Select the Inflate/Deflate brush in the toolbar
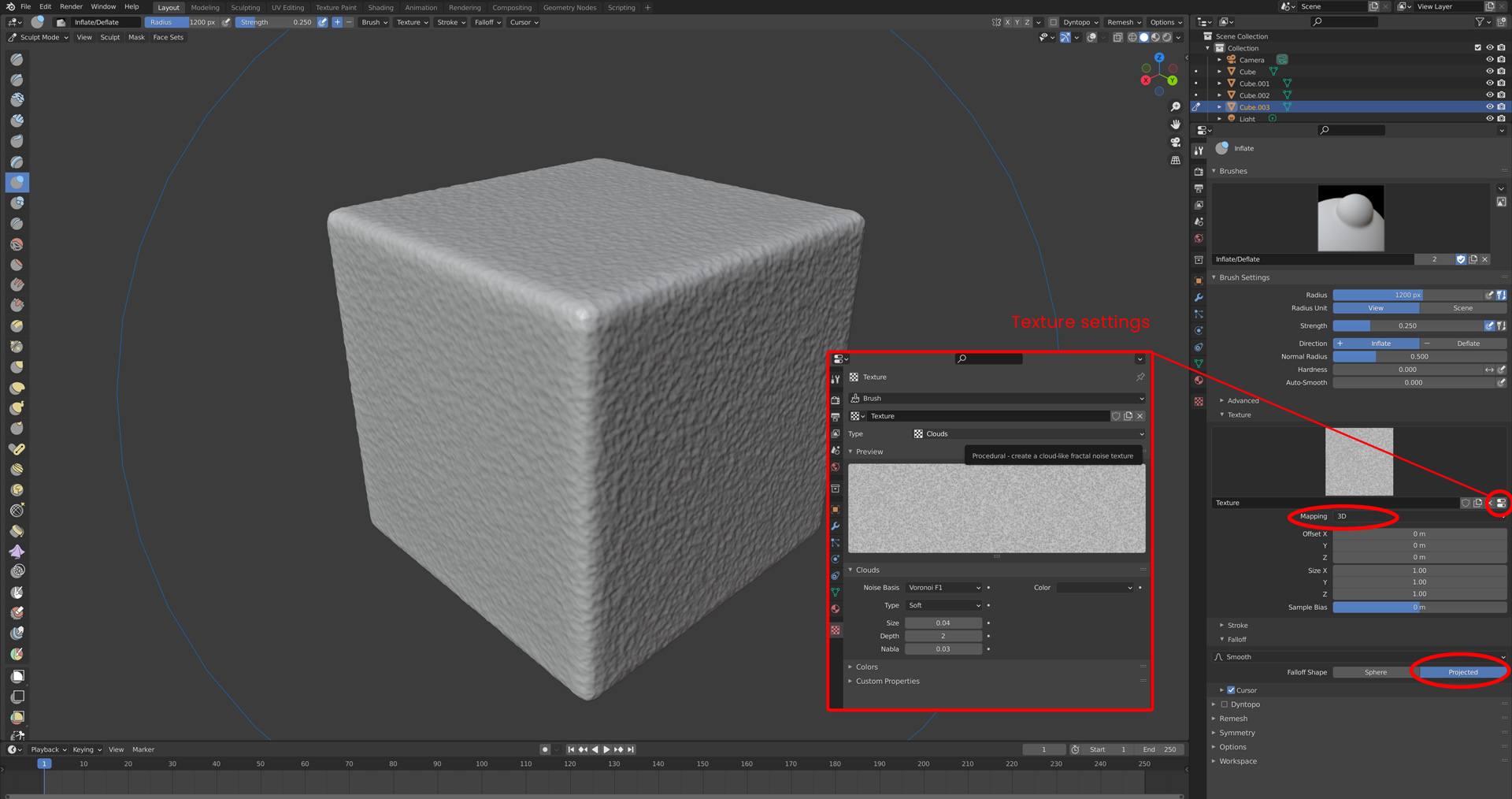 (x=17, y=182)
